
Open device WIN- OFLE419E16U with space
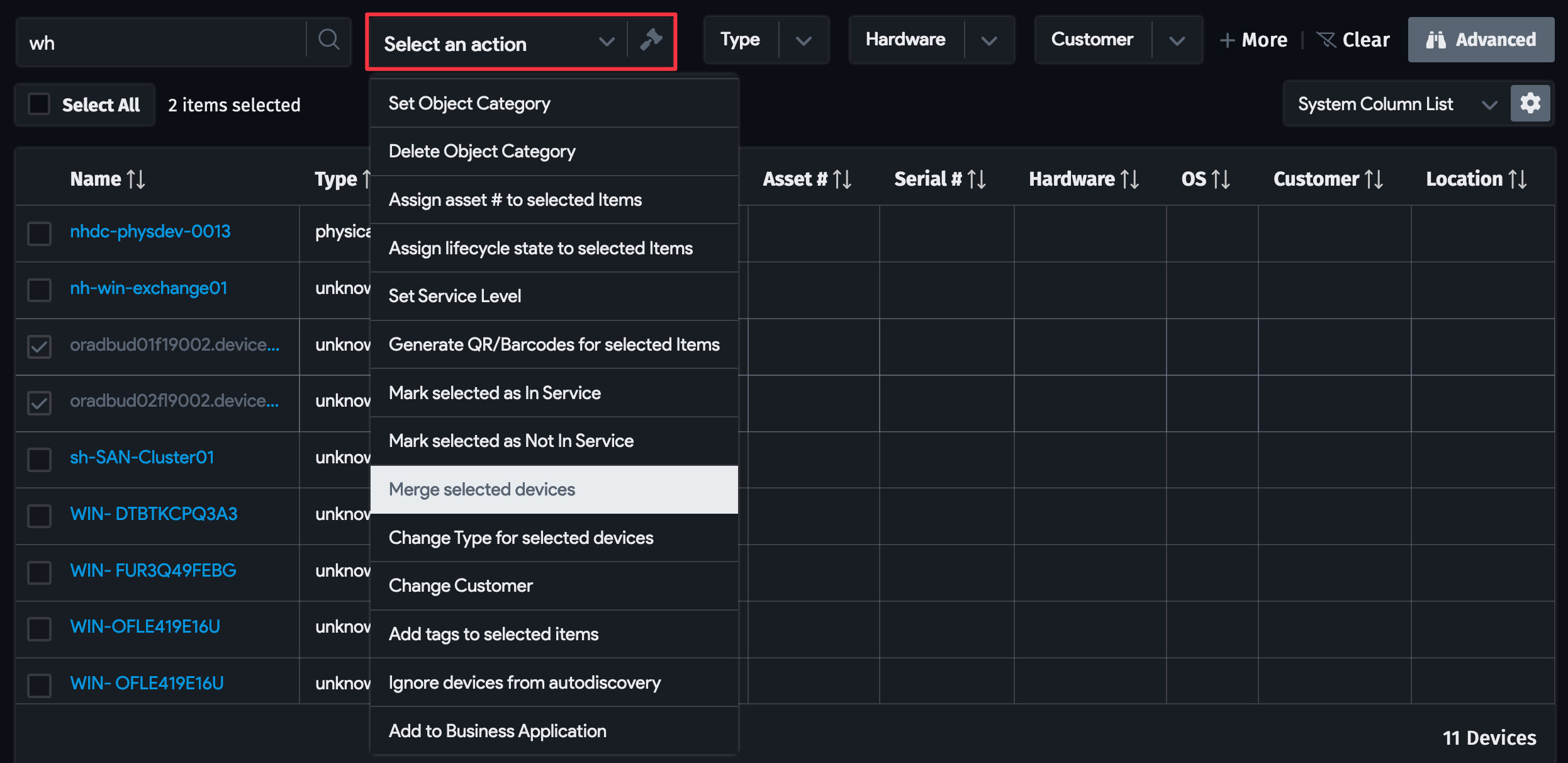pos(147,684)
